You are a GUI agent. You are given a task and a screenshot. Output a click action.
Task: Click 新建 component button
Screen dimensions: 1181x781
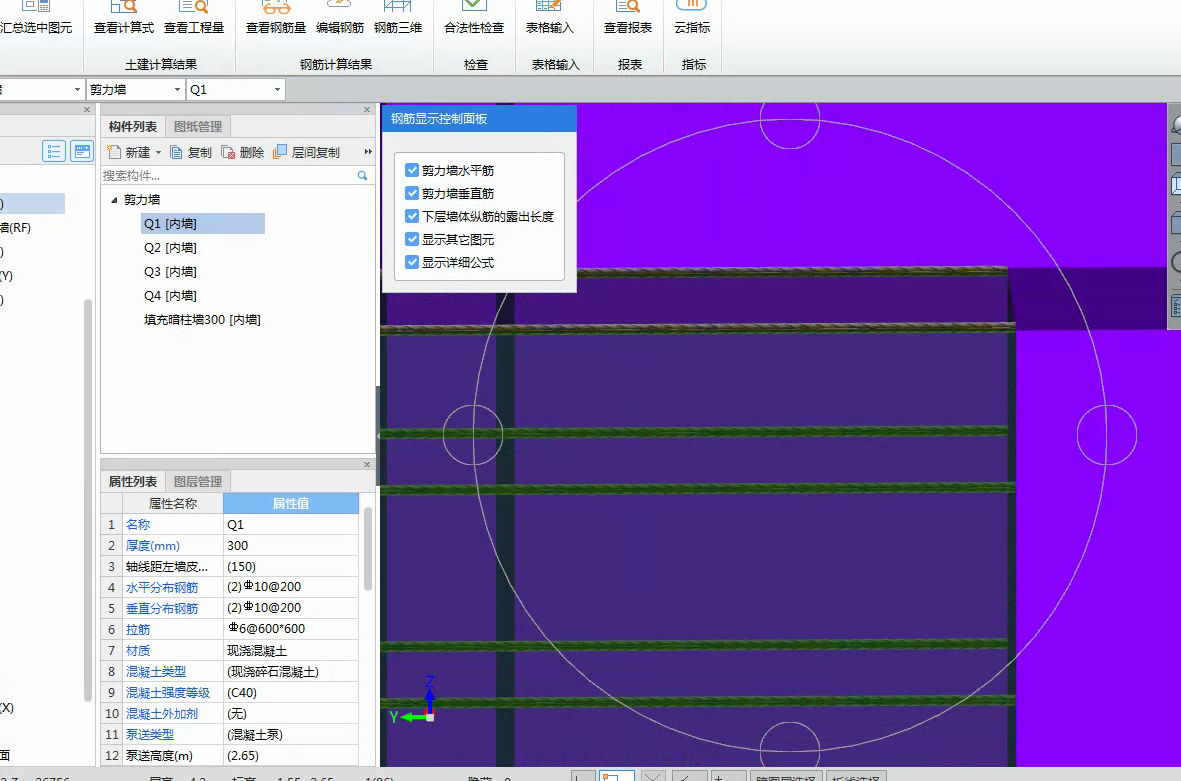pyautogui.click(x=129, y=152)
